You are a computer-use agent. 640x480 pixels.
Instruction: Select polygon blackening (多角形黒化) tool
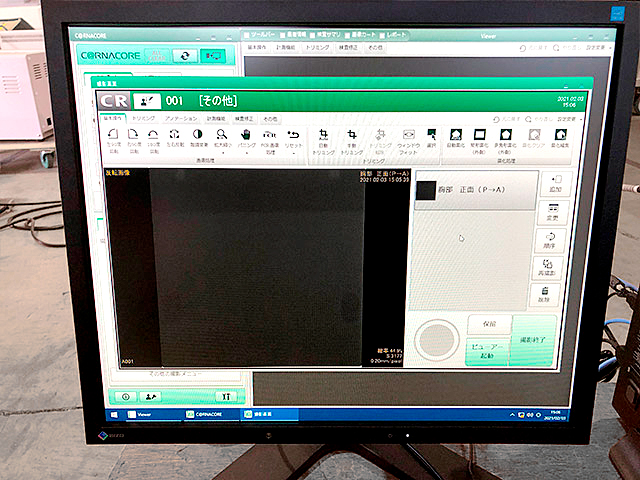(x=505, y=141)
